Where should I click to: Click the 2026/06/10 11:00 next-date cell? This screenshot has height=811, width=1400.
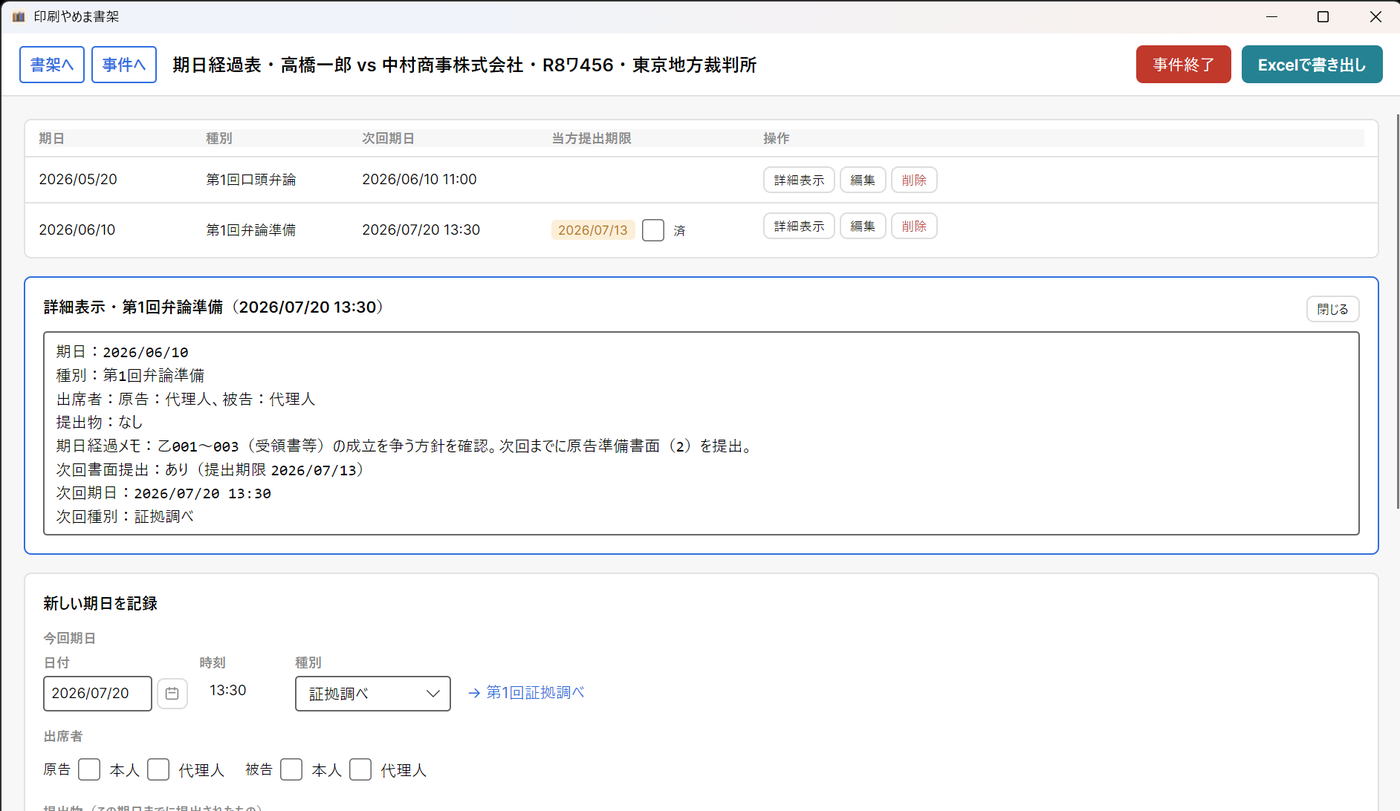click(x=419, y=180)
